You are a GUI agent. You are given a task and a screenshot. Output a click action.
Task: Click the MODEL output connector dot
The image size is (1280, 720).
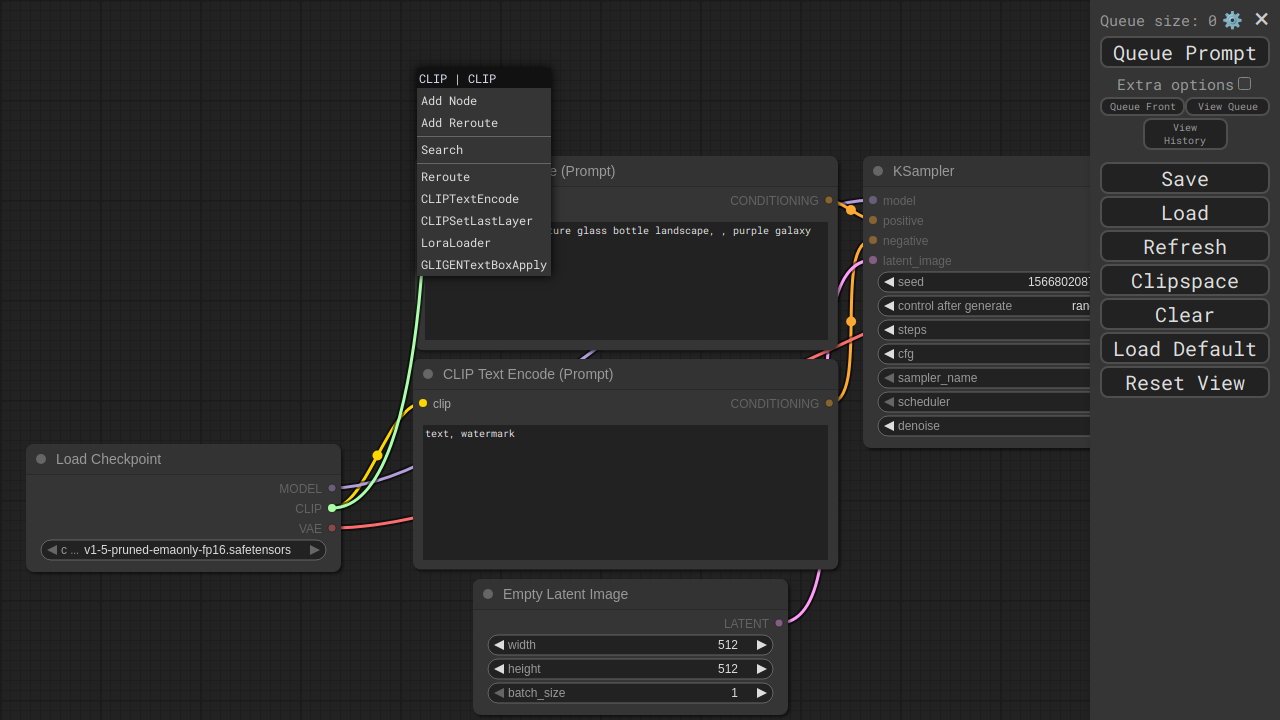tap(332, 488)
